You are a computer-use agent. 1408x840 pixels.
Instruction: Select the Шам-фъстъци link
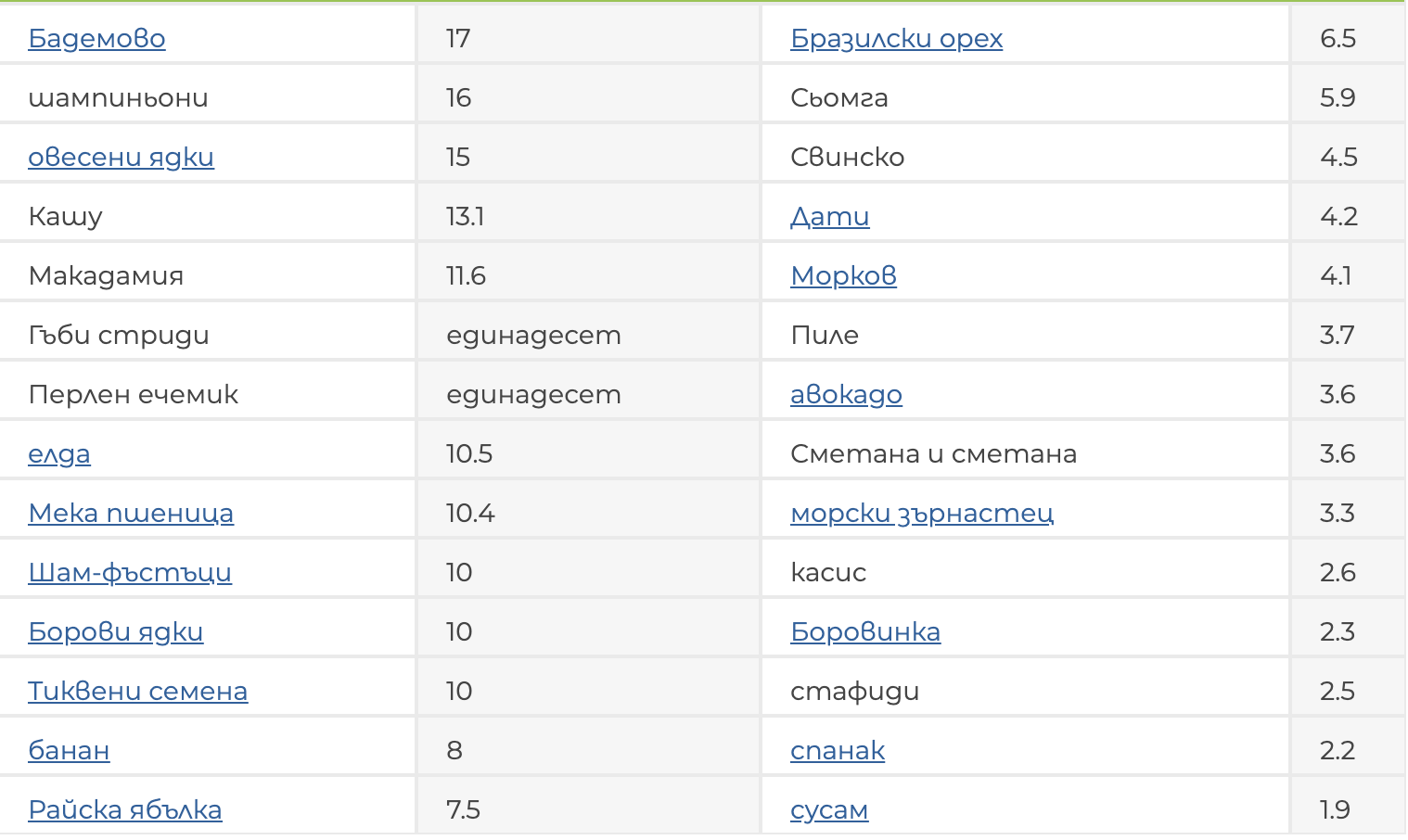pyautogui.click(x=130, y=572)
